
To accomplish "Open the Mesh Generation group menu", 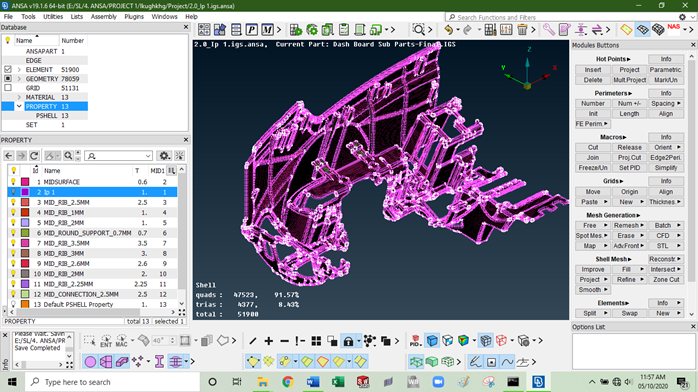I will [613, 215].
